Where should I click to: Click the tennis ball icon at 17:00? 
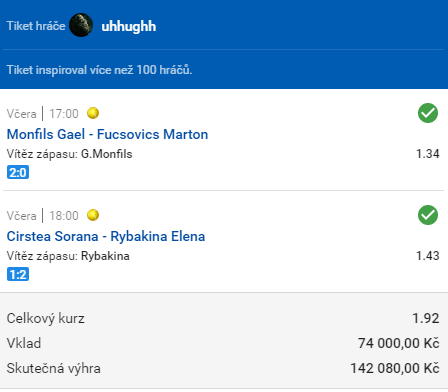coord(93,113)
